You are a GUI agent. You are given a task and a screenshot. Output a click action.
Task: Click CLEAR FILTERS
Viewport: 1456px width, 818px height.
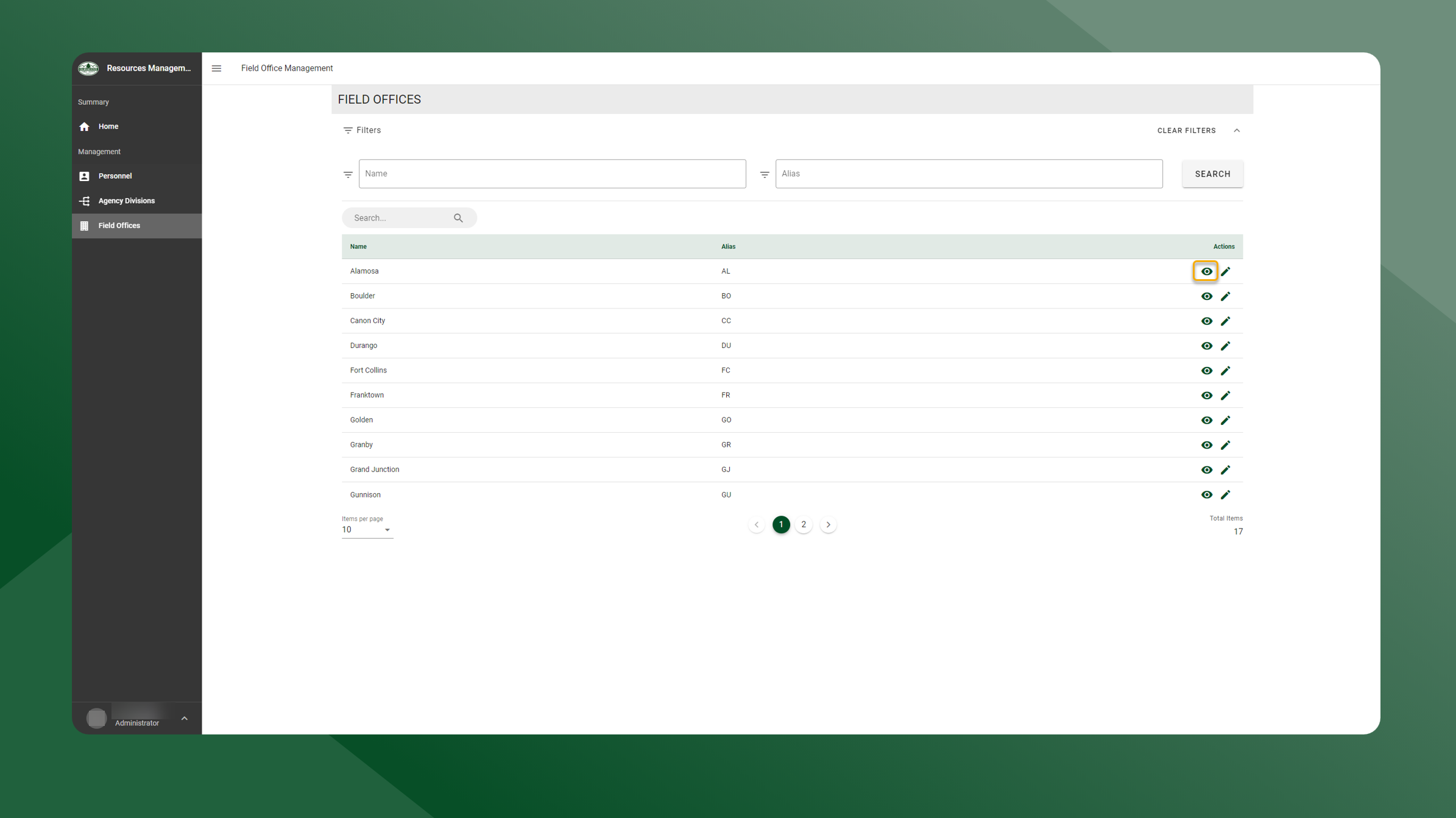tap(1186, 130)
